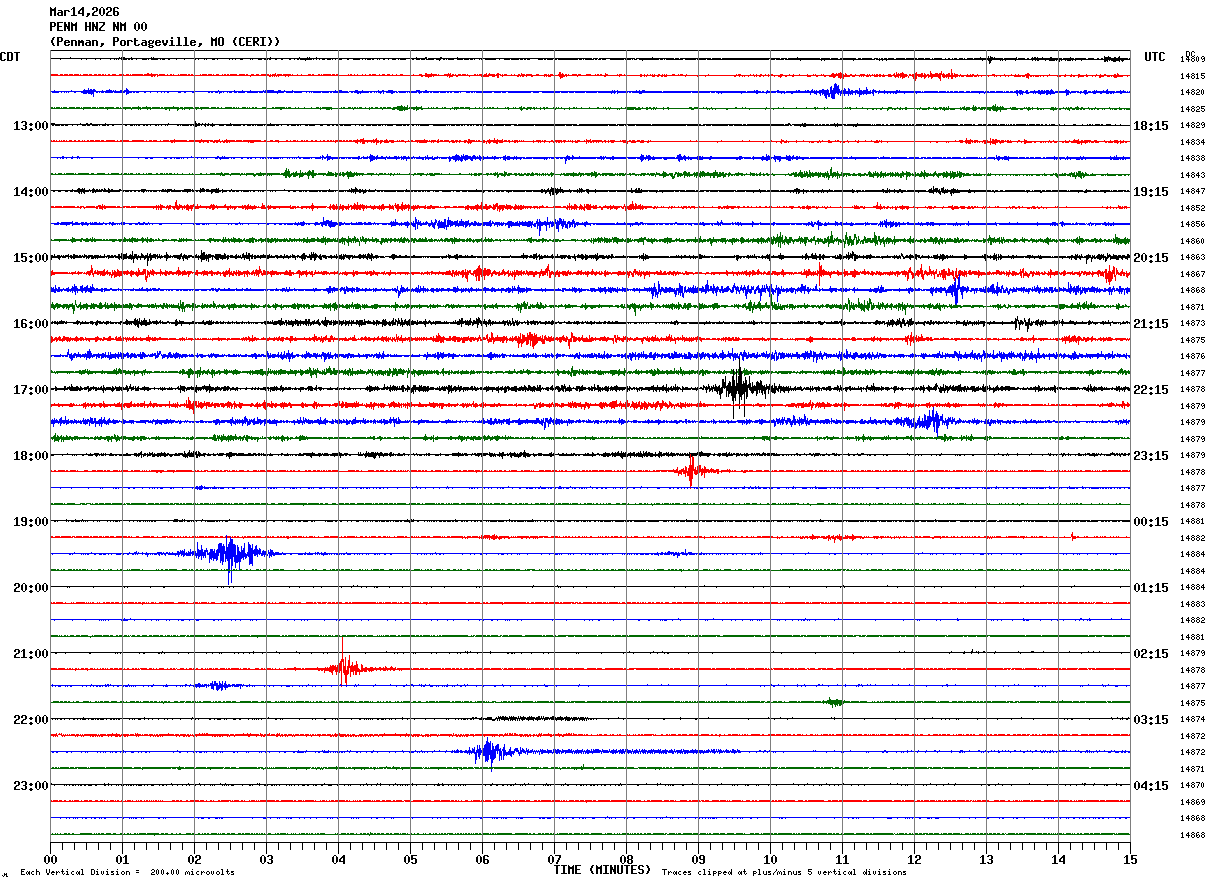Click the DC offset value 14820

click(1192, 92)
